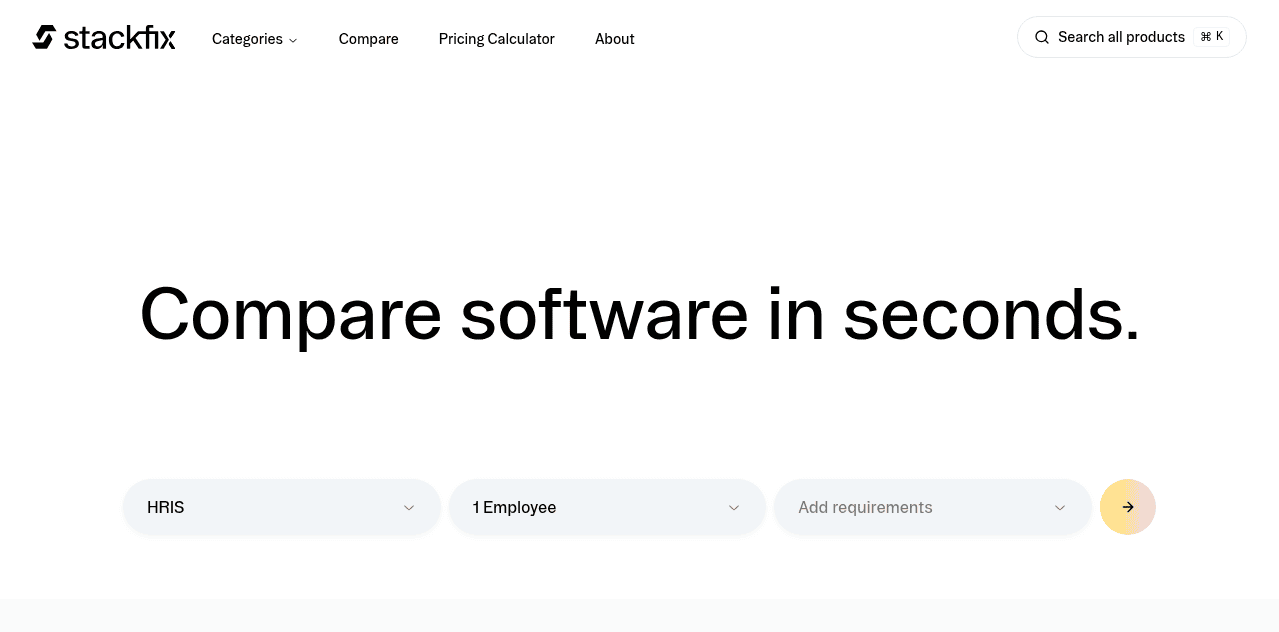The image size is (1279, 632).
Task: Click the chevron next to Categories
Action: [x=293, y=40]
